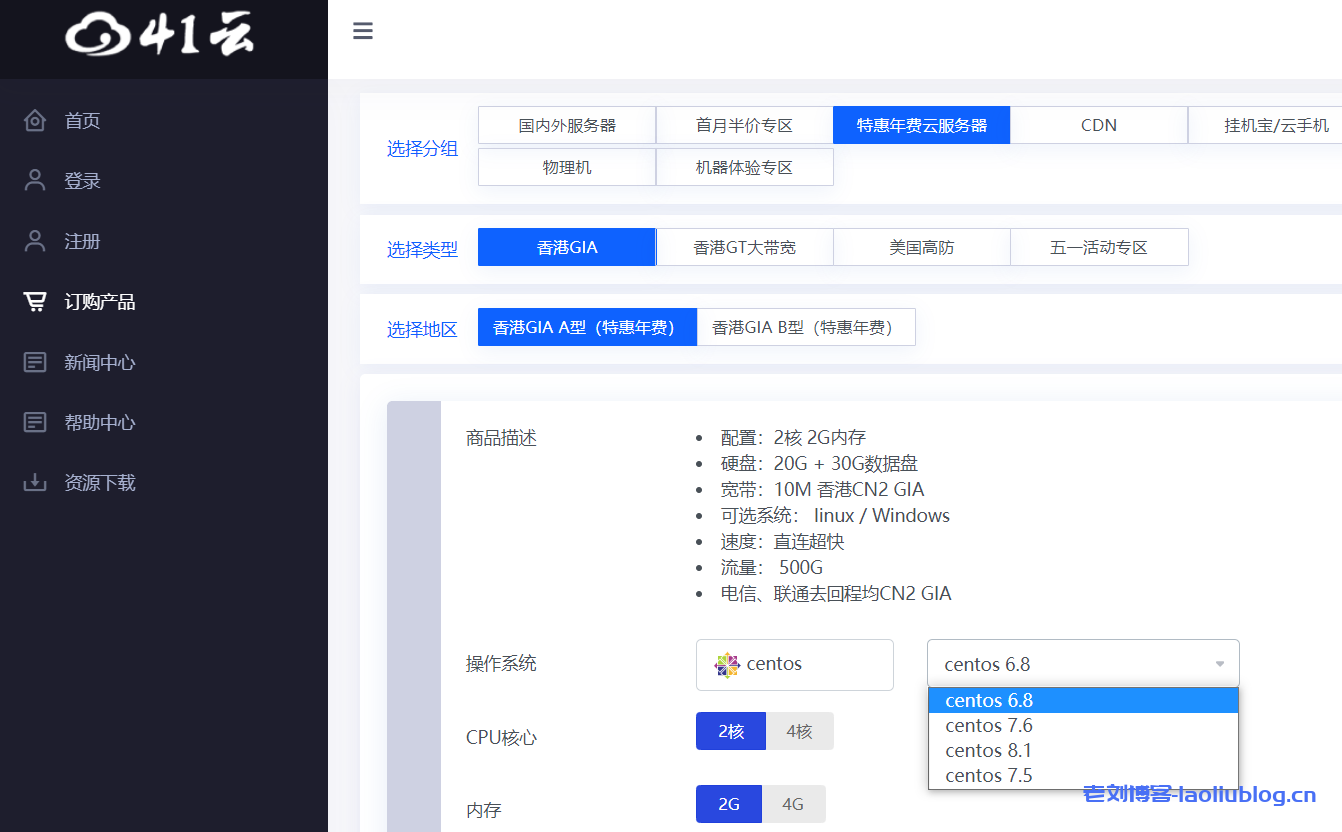Click the 商品描述 label
1342x832 pixels.
501,438
